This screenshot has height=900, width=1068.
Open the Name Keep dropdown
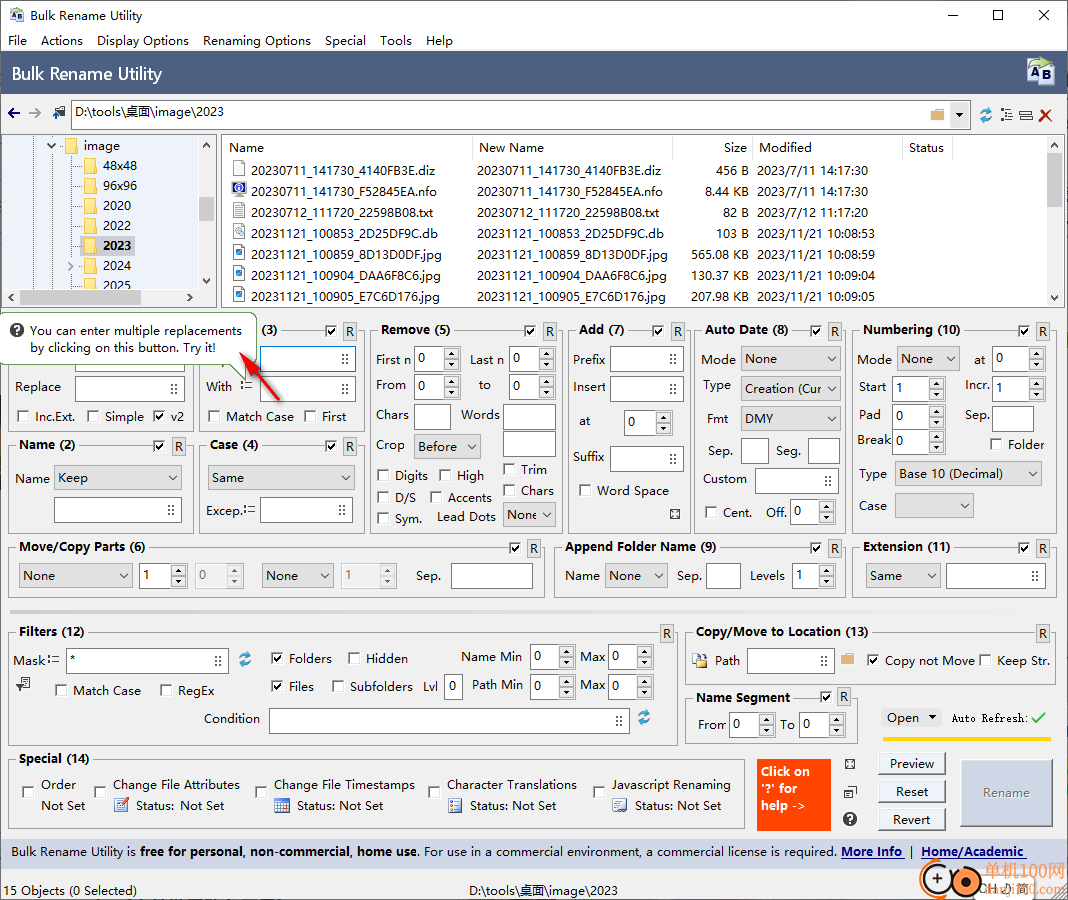point(118,478)
